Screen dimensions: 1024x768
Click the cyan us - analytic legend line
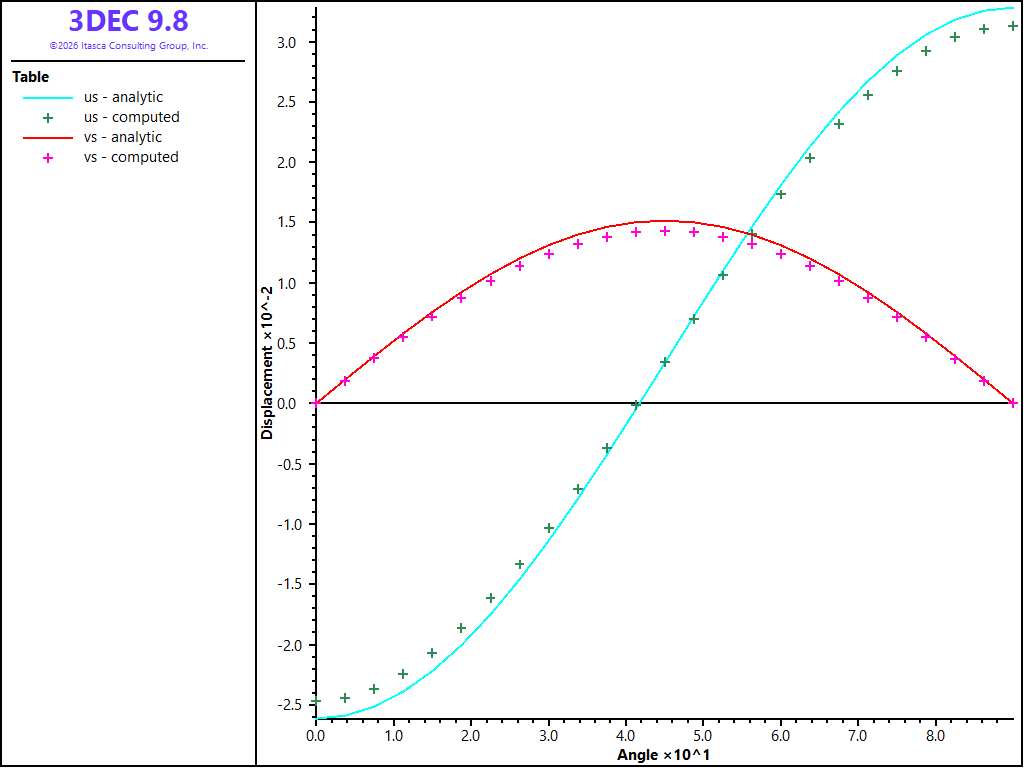tap(48, 98)
